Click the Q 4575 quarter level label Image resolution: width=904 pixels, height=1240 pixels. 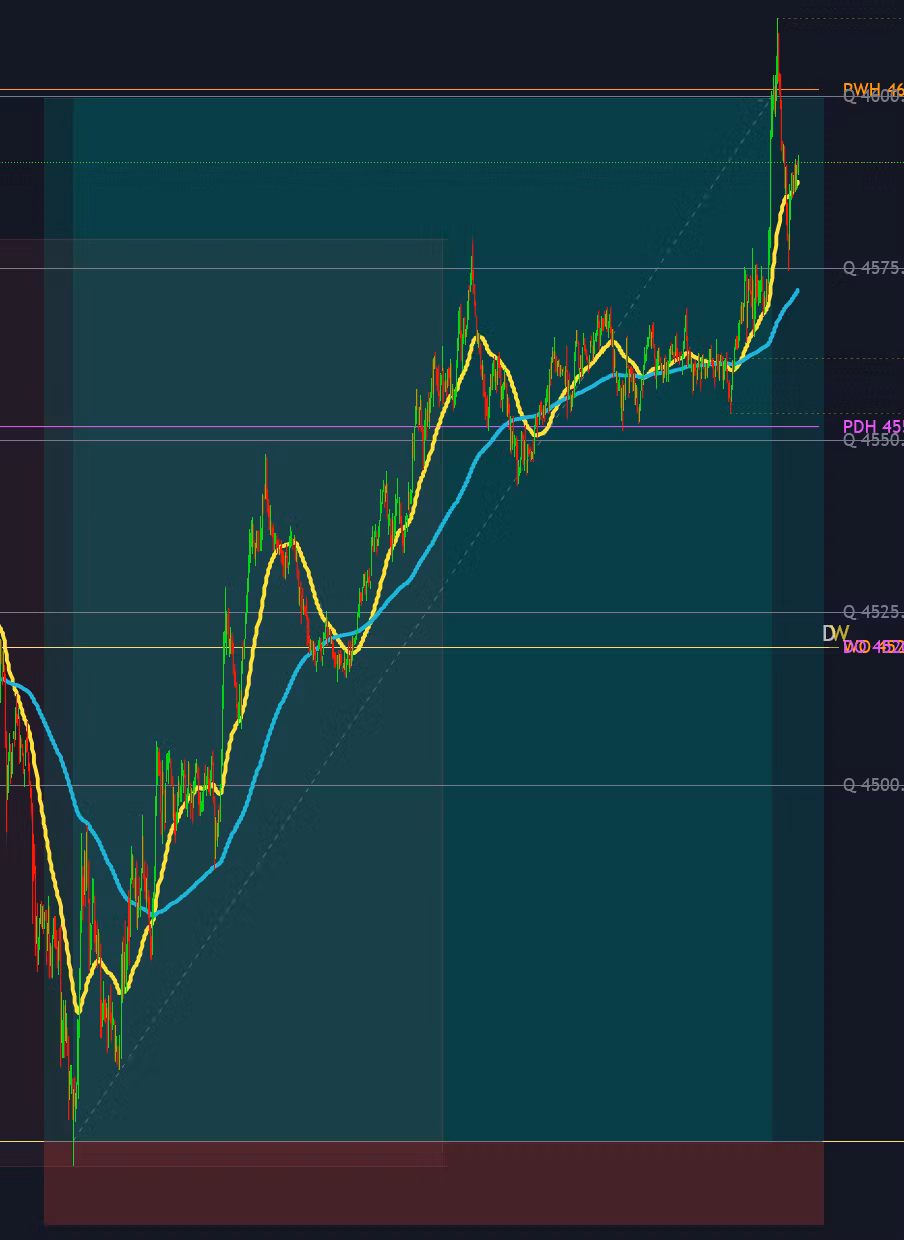point(872,268)
